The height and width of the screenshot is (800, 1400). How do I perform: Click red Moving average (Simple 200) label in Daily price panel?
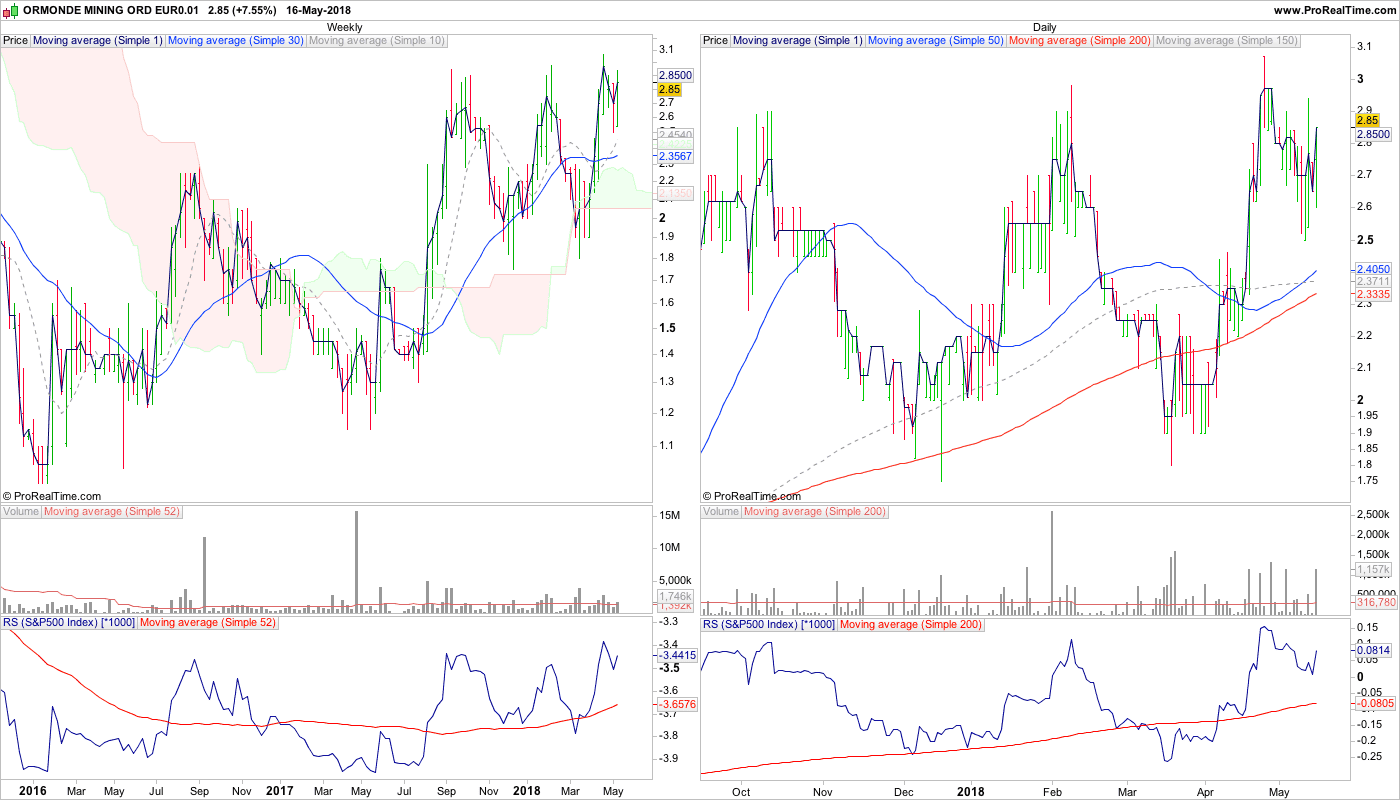[x=1080, y=41]
